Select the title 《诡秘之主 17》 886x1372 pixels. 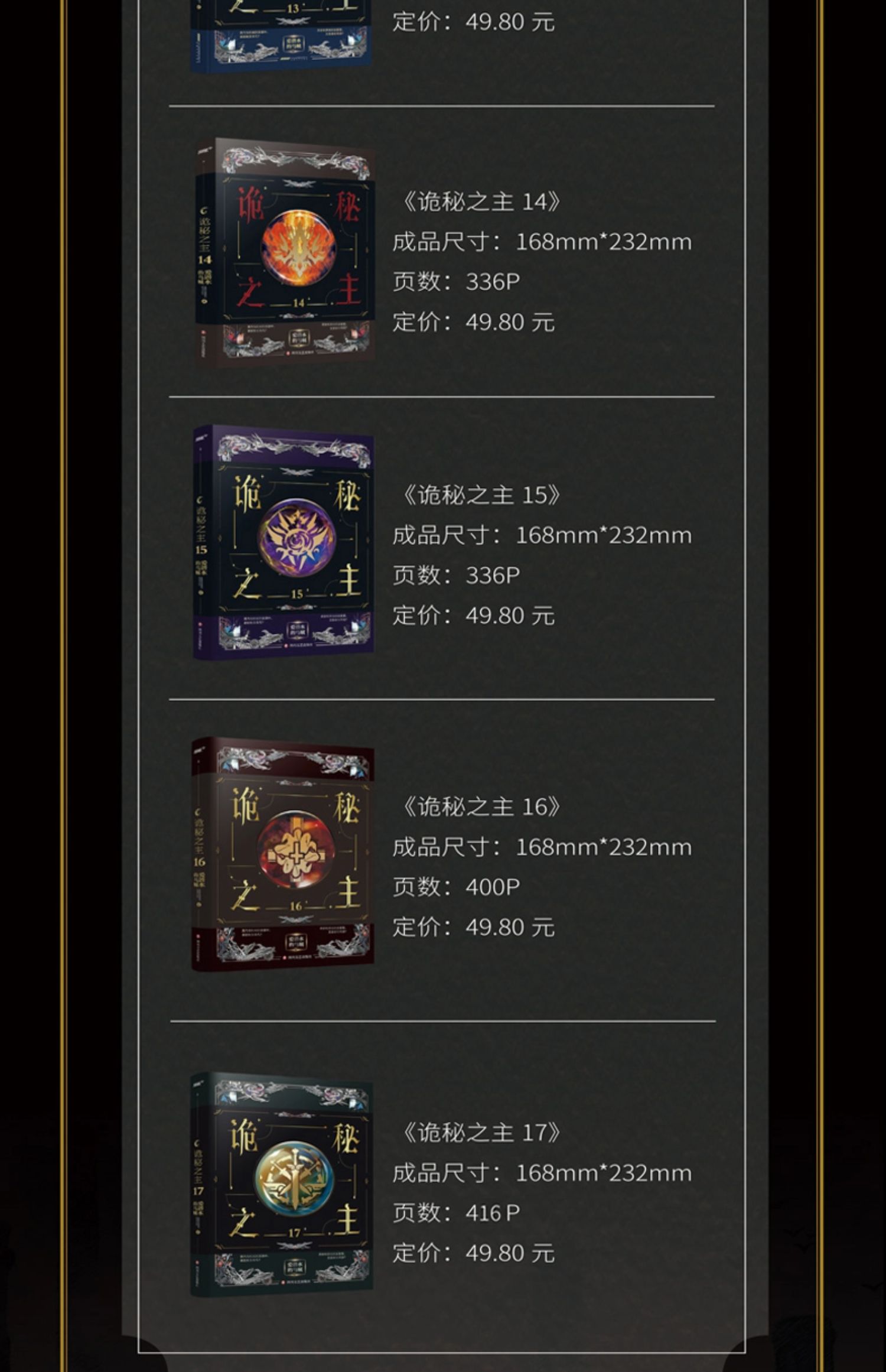(480, 1132)
